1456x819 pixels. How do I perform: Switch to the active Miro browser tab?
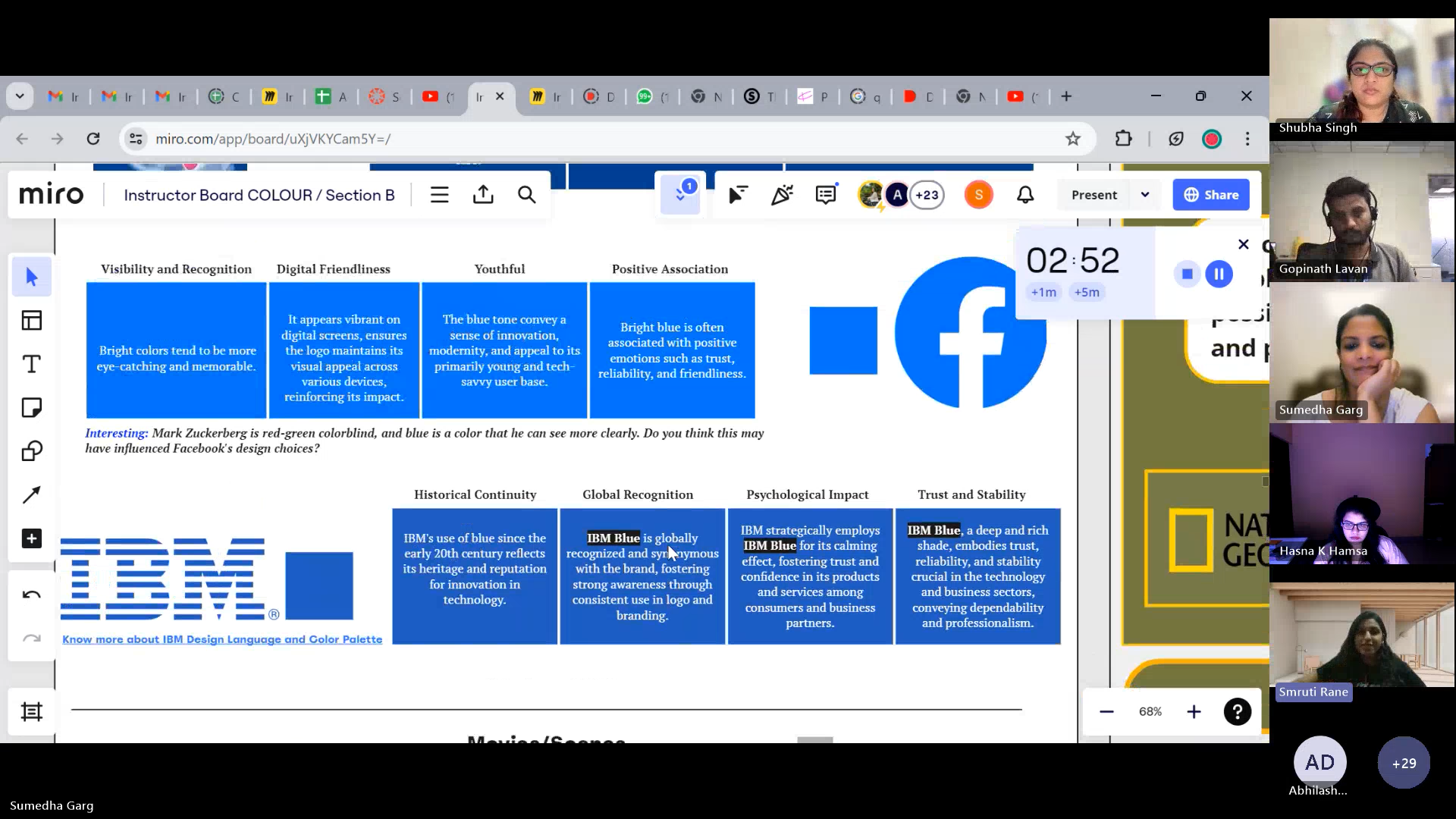(x=481, y=96)
